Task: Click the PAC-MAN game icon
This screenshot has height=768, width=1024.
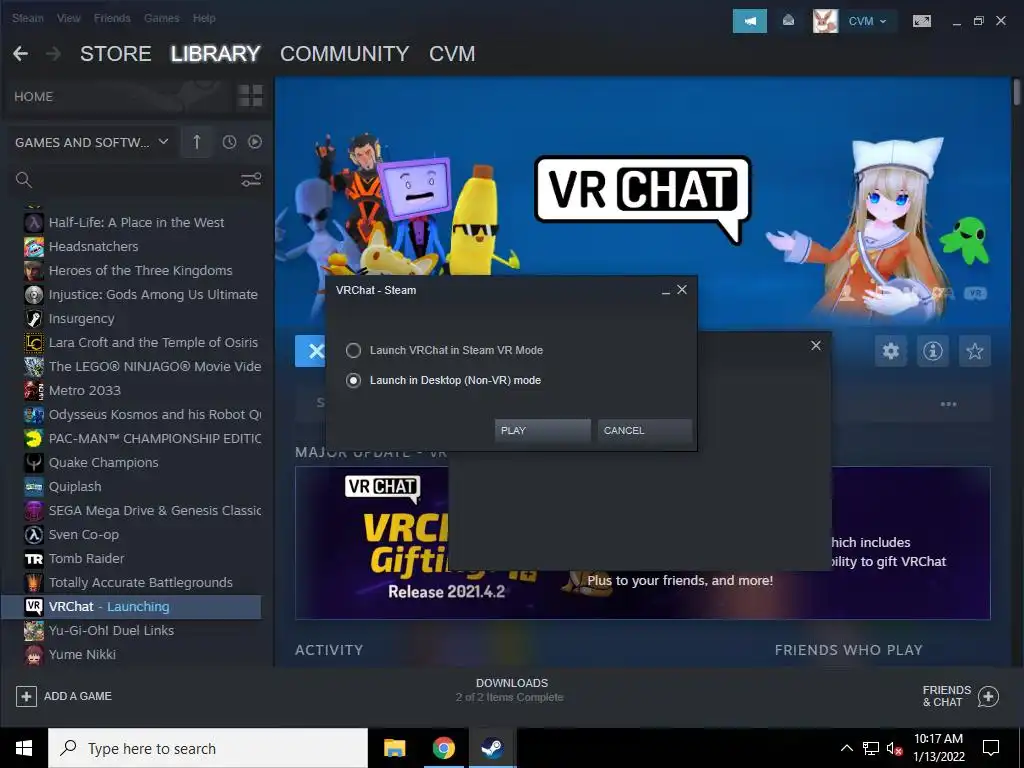Action: 33,438
